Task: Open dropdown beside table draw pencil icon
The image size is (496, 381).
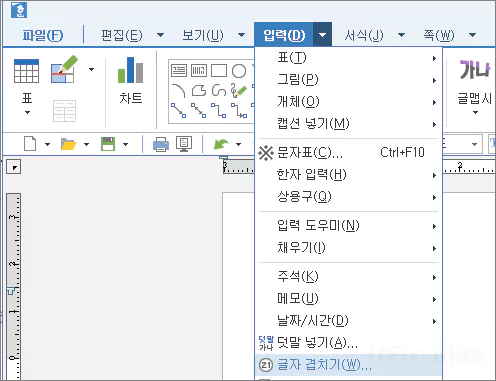Action: click(x=91, y=69)
